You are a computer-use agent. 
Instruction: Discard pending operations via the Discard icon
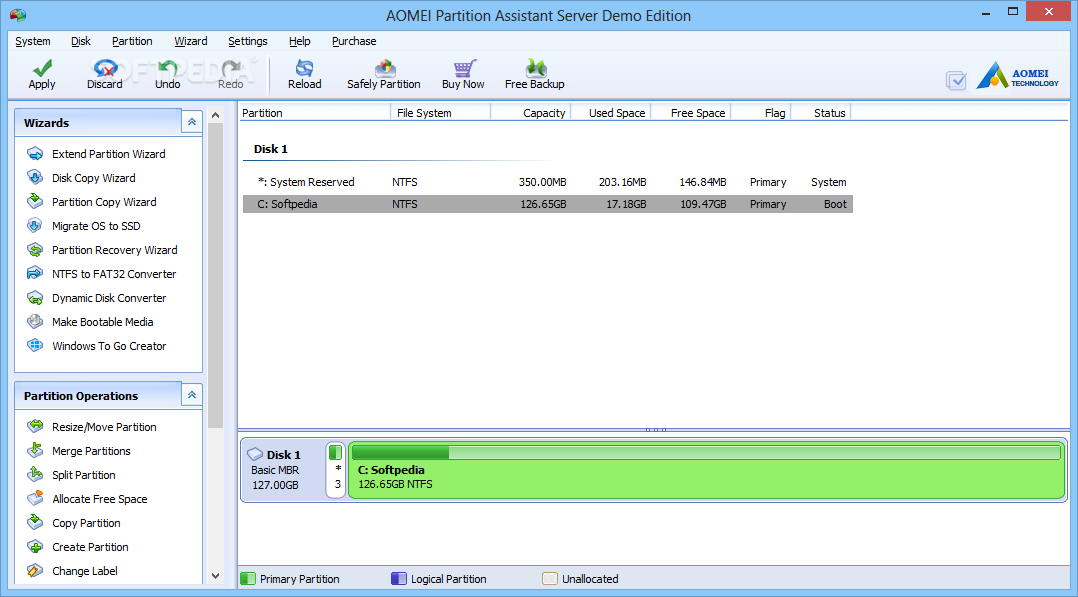coord(104,67)
